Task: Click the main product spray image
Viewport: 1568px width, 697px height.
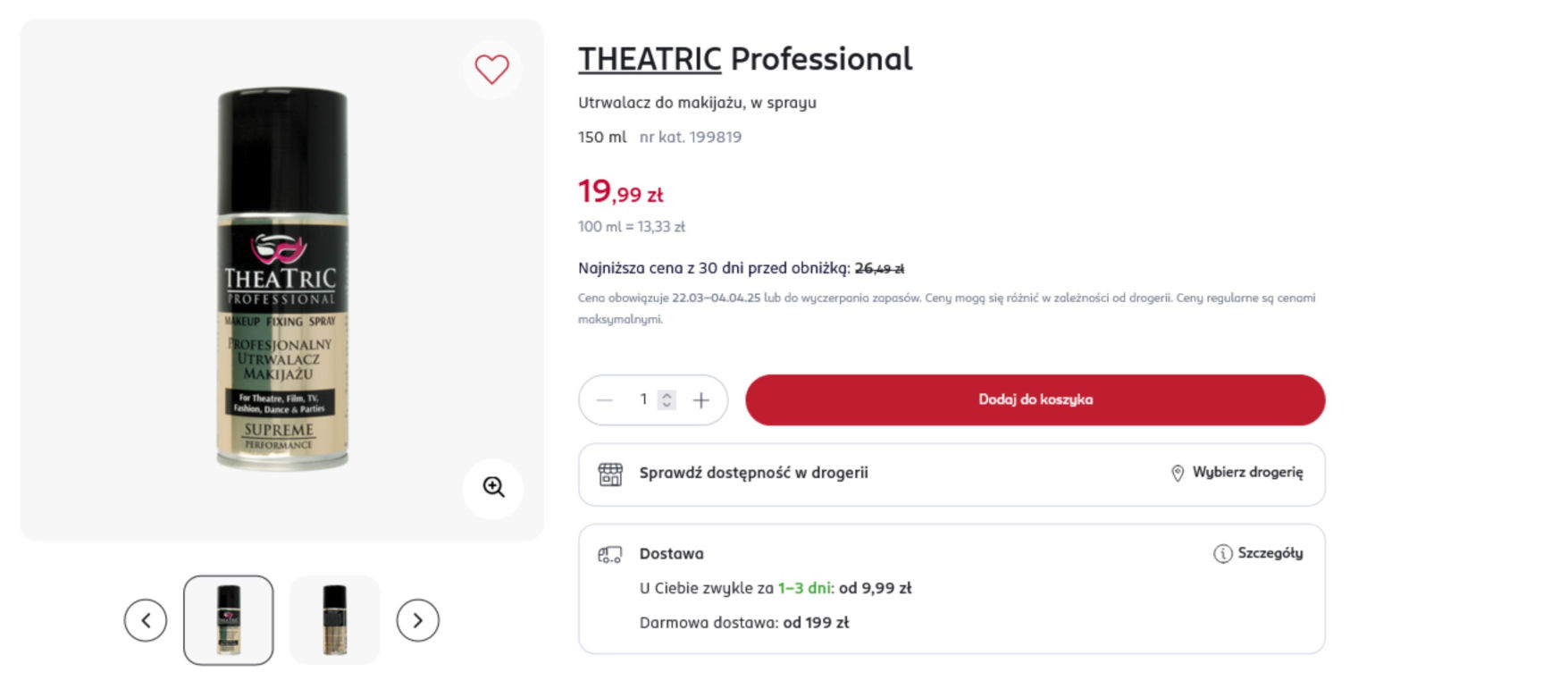Action: tap(281, 279)
